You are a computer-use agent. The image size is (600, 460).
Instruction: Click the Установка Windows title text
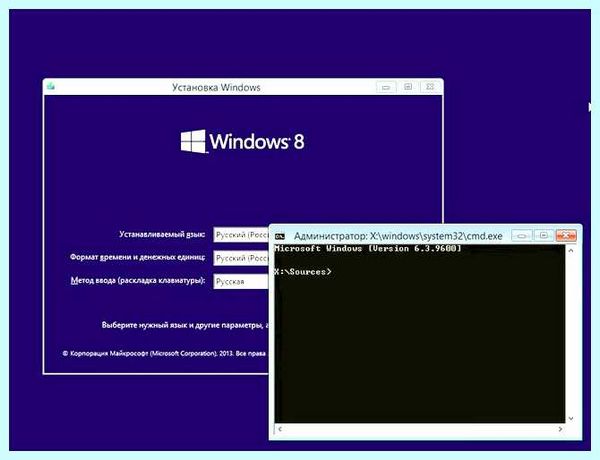point(216,88)
